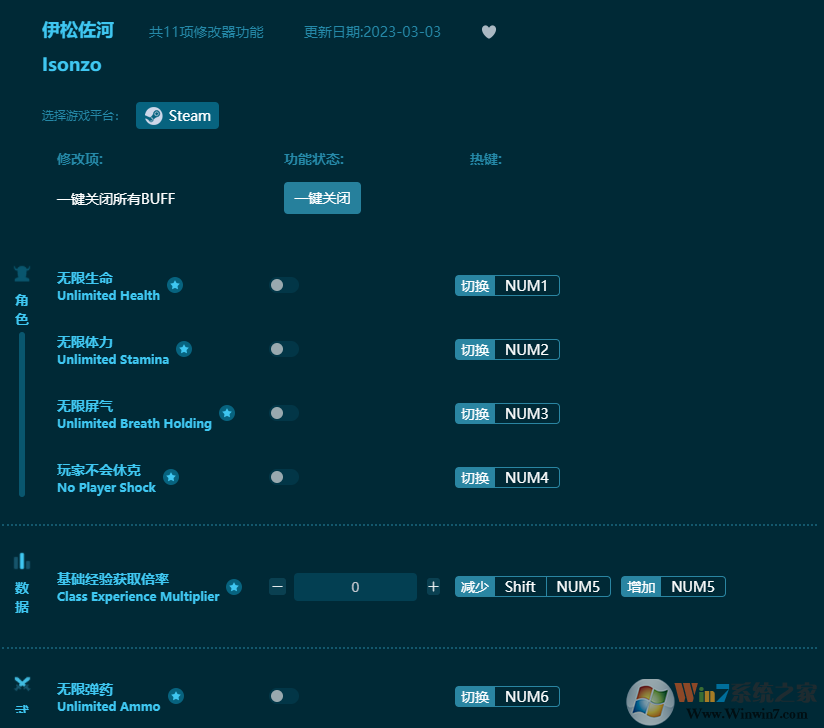Click the data category bar chart icon
The height and width of the screenshot is (728, 824).
tap(22, 561)
